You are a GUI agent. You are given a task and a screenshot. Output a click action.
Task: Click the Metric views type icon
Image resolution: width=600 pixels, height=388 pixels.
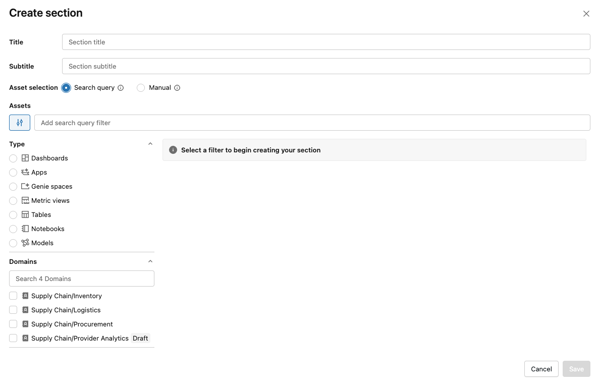tap(25, 201)
